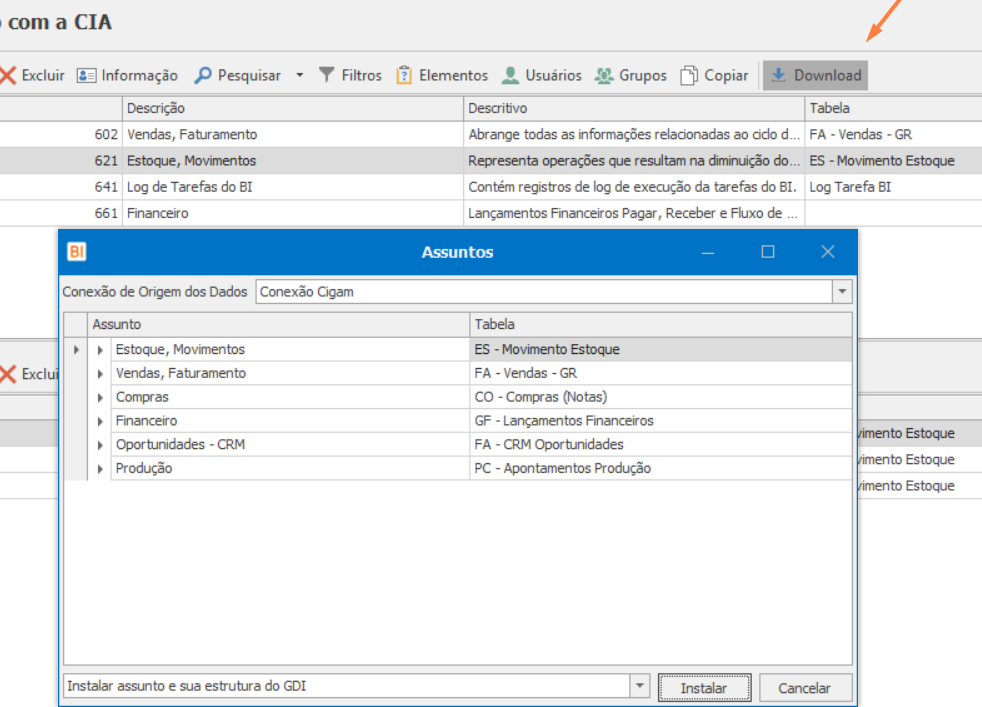Click the GF - Lançamentos Financeiros cell
The image size is (982, 707).
tap(661, 421)
